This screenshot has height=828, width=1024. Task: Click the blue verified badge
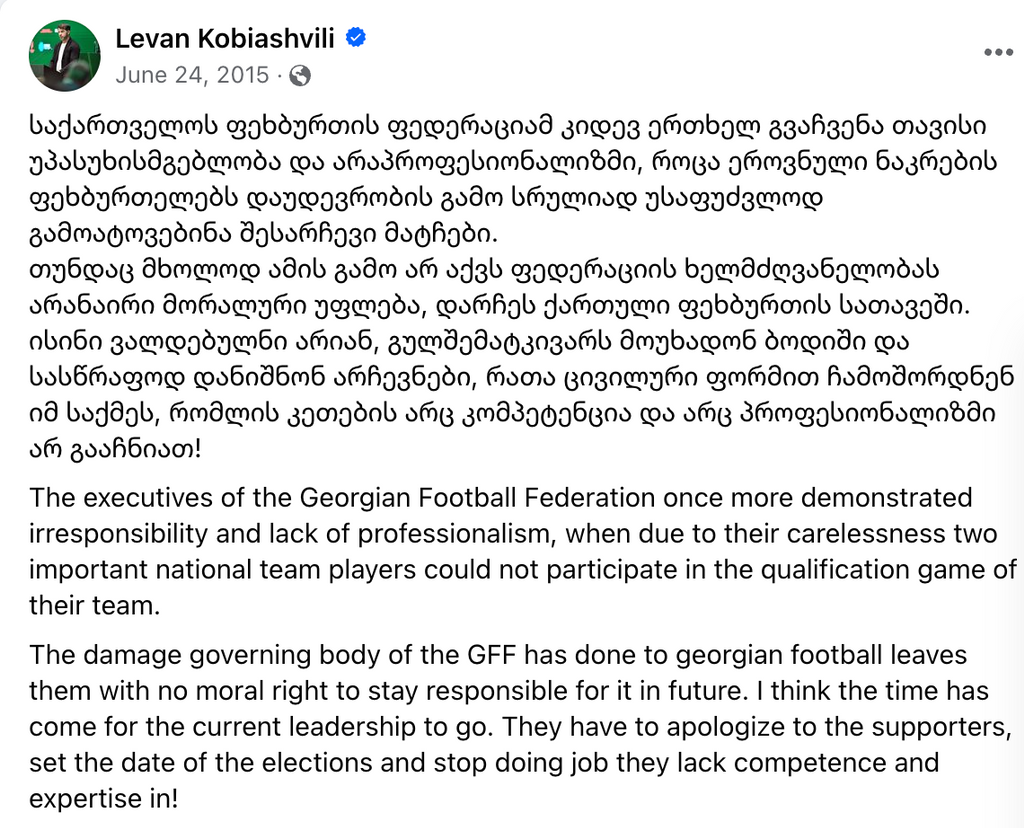click(355, 38)
